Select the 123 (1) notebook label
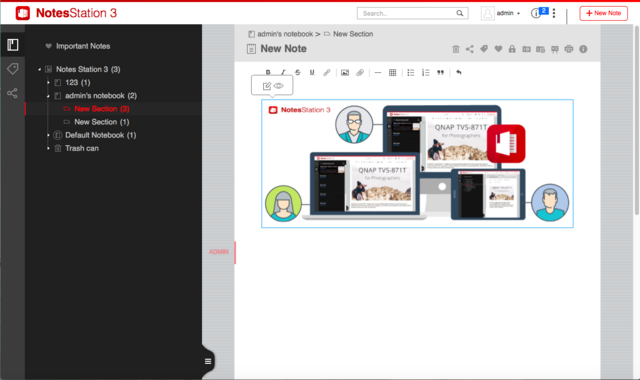Image resolution: width=640 pixels, height=380 pixels. coord(78,83)
